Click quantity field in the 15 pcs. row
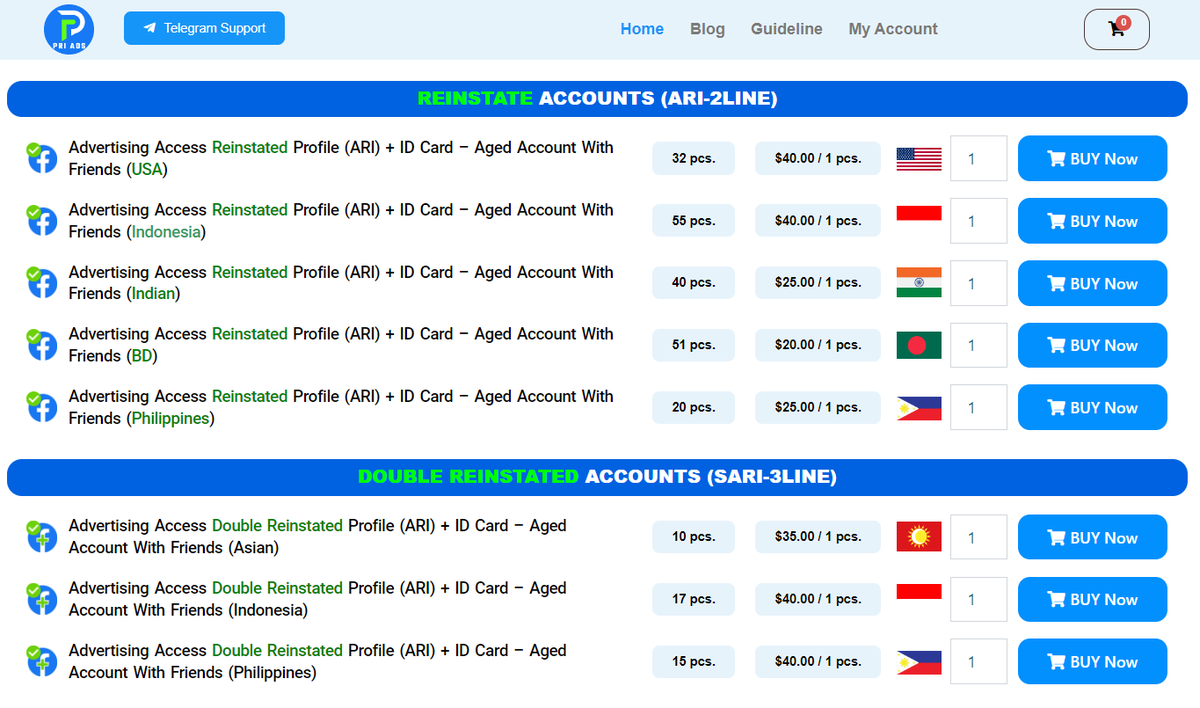This screenshot has width=1200, height=708. pyautogui.click(x=978, y=661)
